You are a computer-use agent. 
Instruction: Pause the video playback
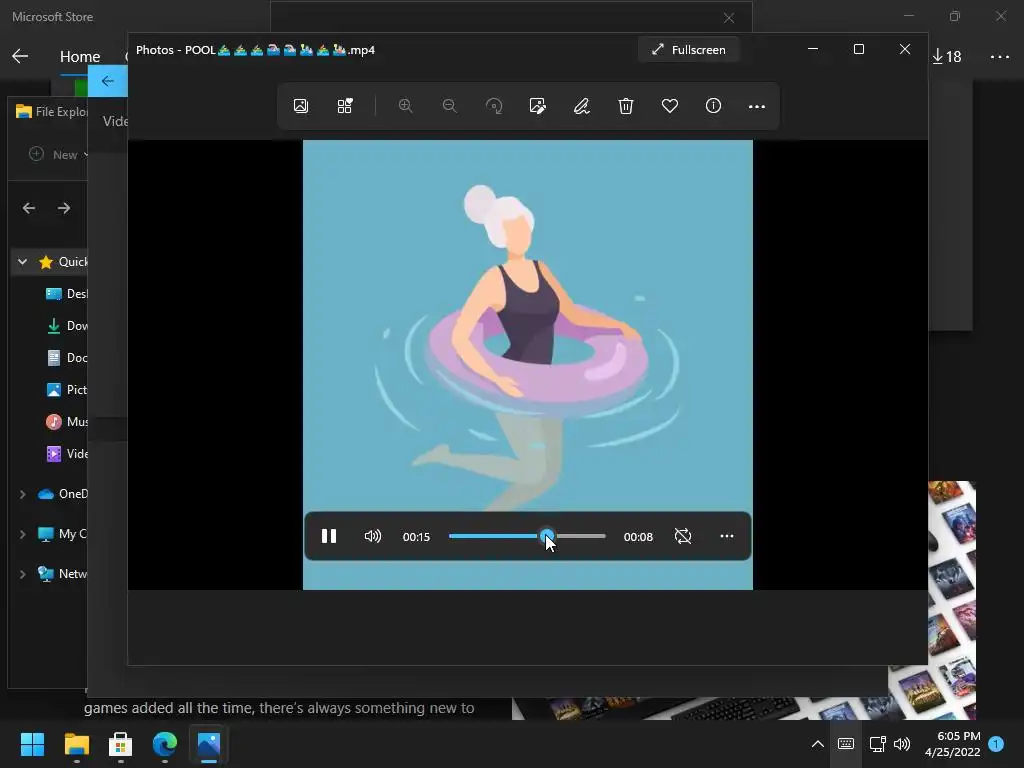328,536
